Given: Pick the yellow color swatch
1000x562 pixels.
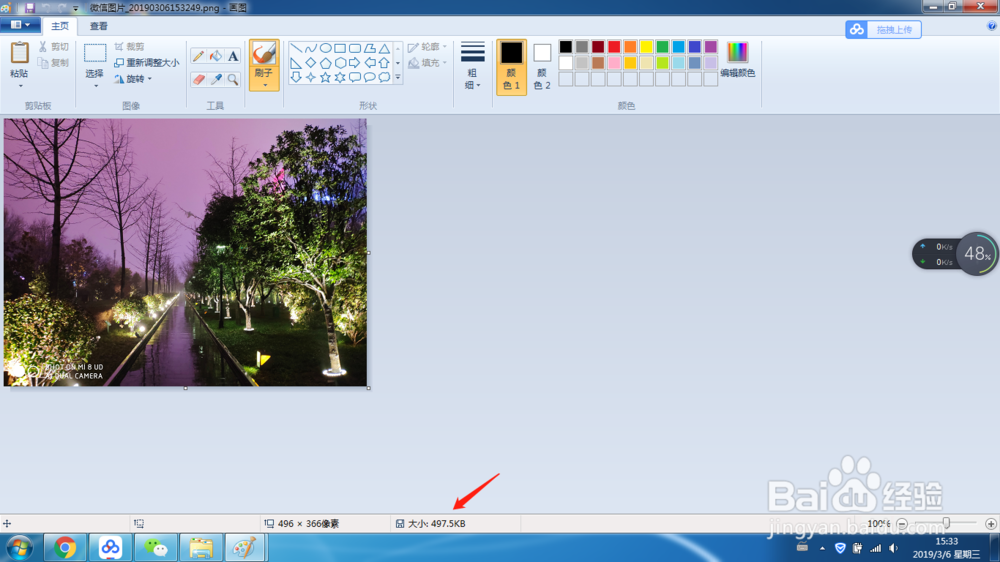Looking at the screenshot, I should 646,47.
